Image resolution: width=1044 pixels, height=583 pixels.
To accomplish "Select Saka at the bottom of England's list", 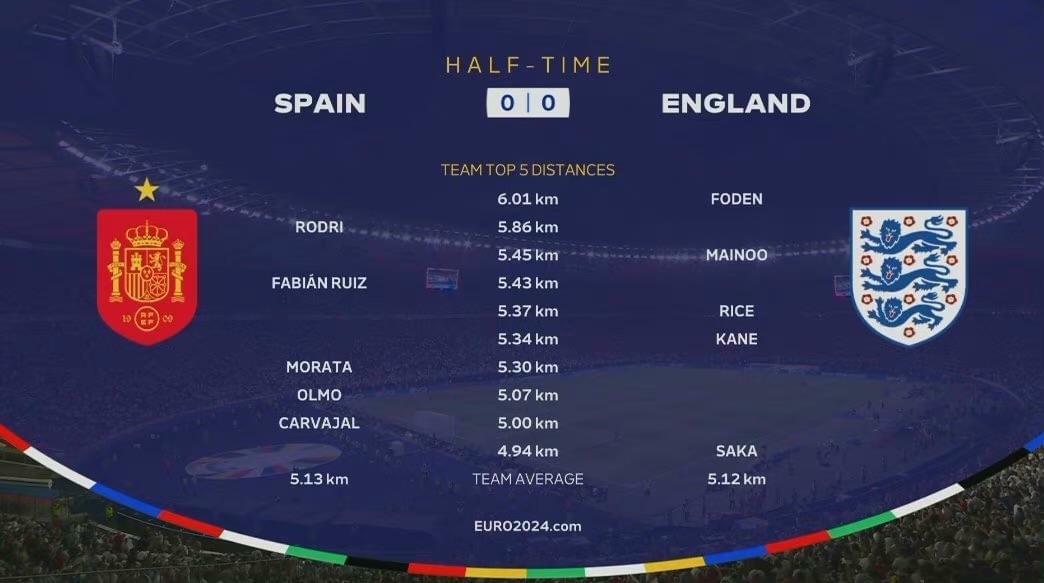I will 736,451.
